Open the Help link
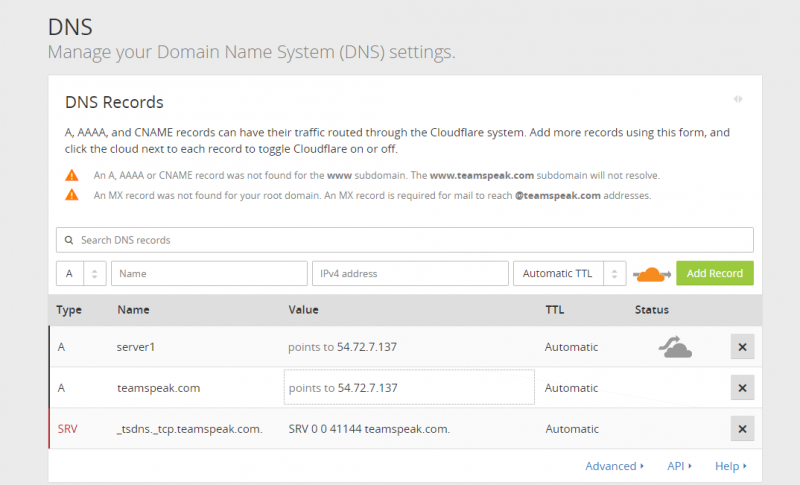The height and width of the screenshot is (485, 800). click(x=731, y=466)
